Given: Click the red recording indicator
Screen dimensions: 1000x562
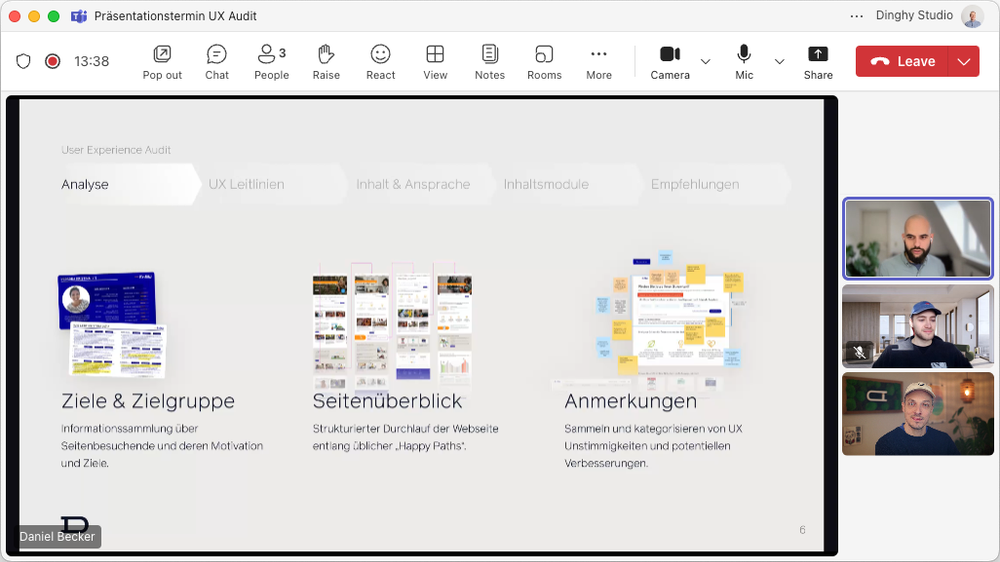Looking at the screenshot, I should pyautogui.click(x=52, y=61).
